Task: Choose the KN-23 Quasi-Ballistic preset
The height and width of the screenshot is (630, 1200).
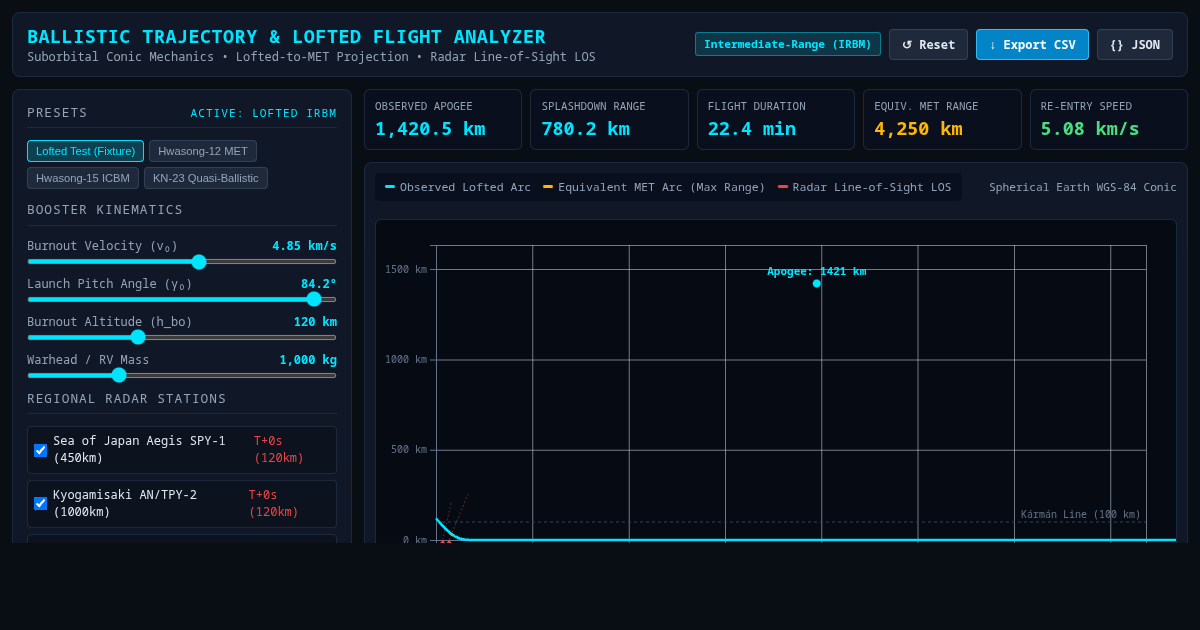Action: (x=206, y=178)
